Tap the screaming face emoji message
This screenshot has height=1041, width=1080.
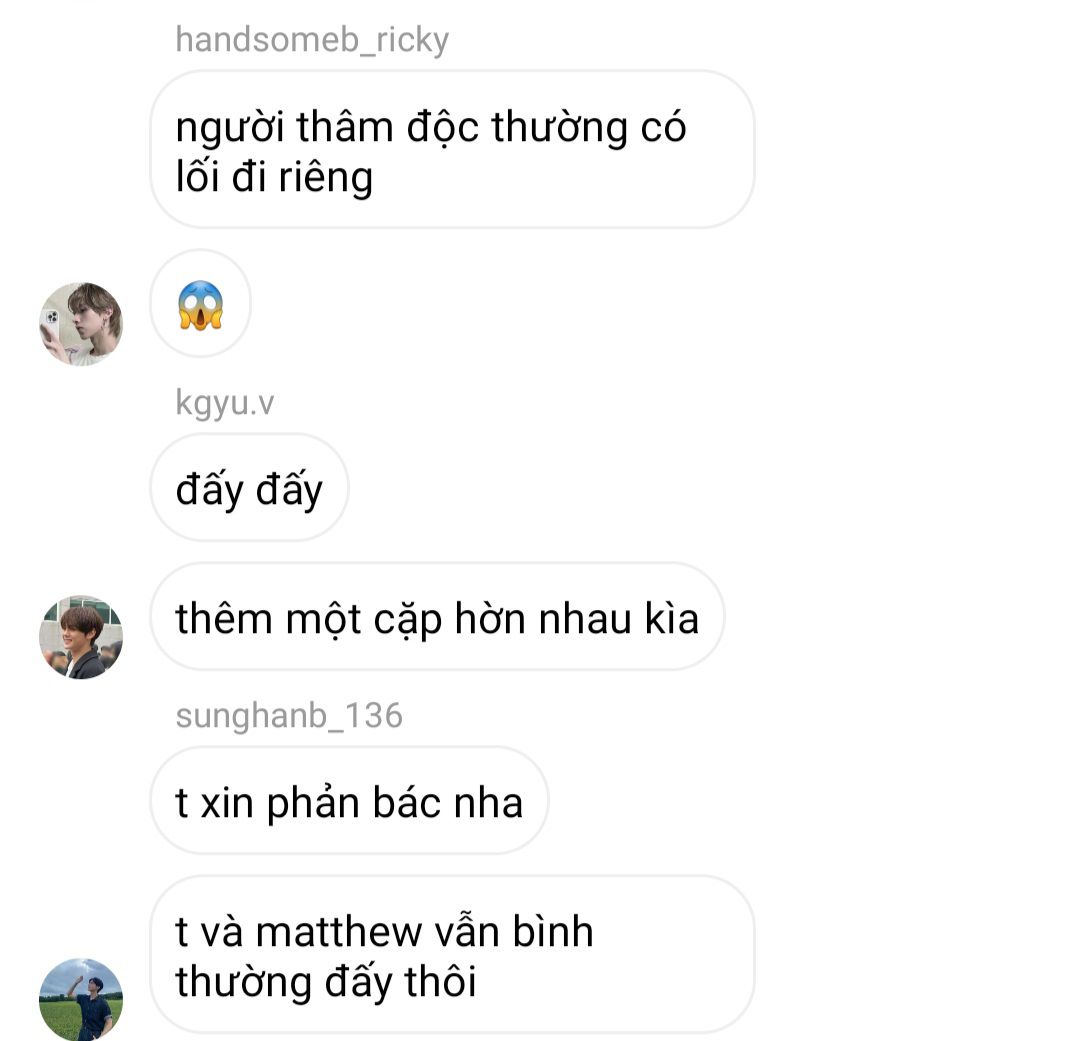click(200, 305)
